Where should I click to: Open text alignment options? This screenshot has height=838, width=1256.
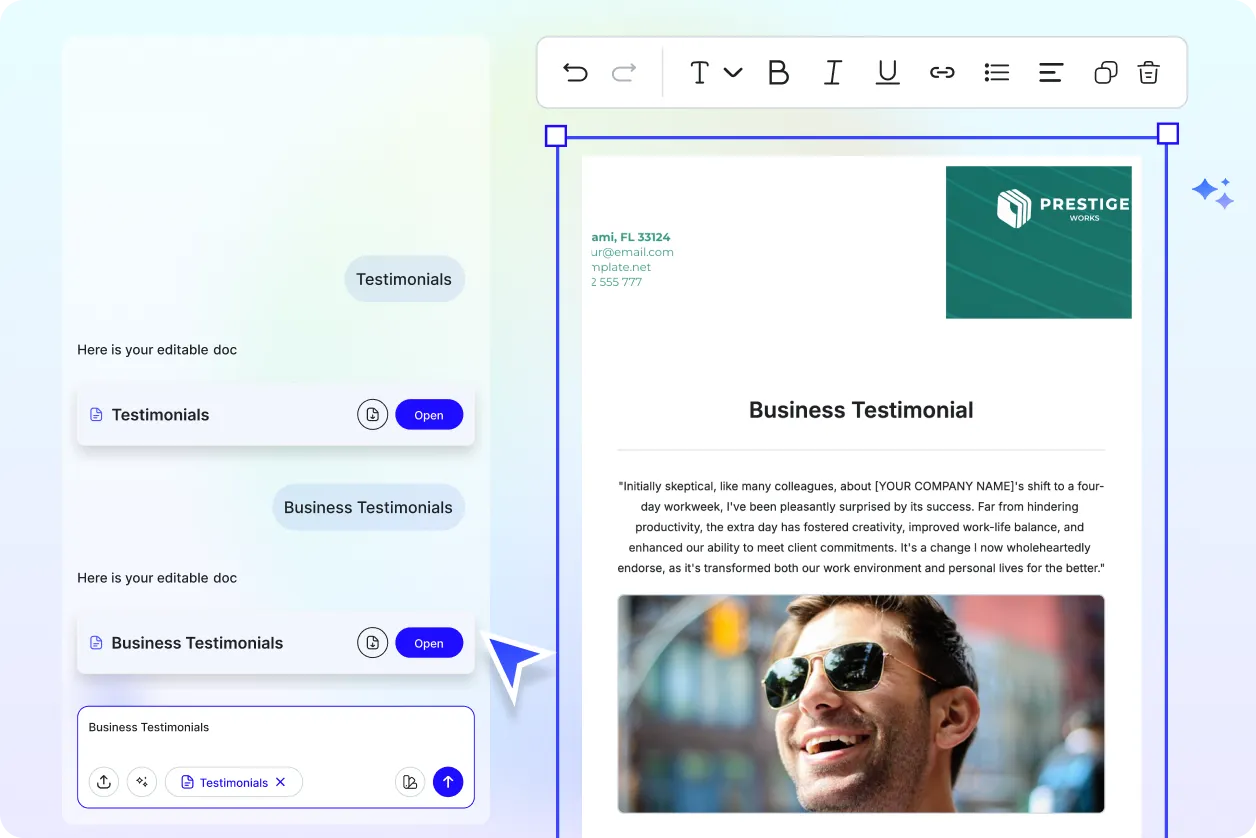click(x=1050, y=72)
